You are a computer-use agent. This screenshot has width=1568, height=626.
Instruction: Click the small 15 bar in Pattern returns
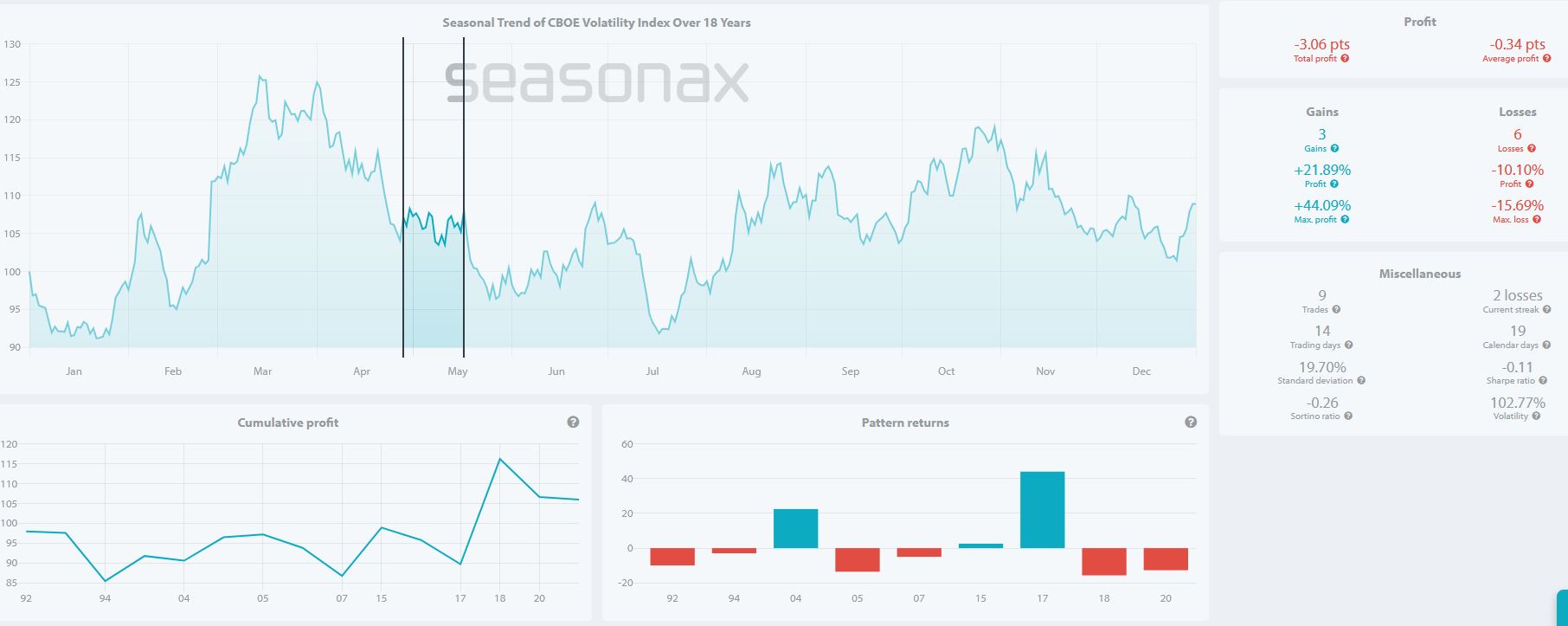(980, 545)
